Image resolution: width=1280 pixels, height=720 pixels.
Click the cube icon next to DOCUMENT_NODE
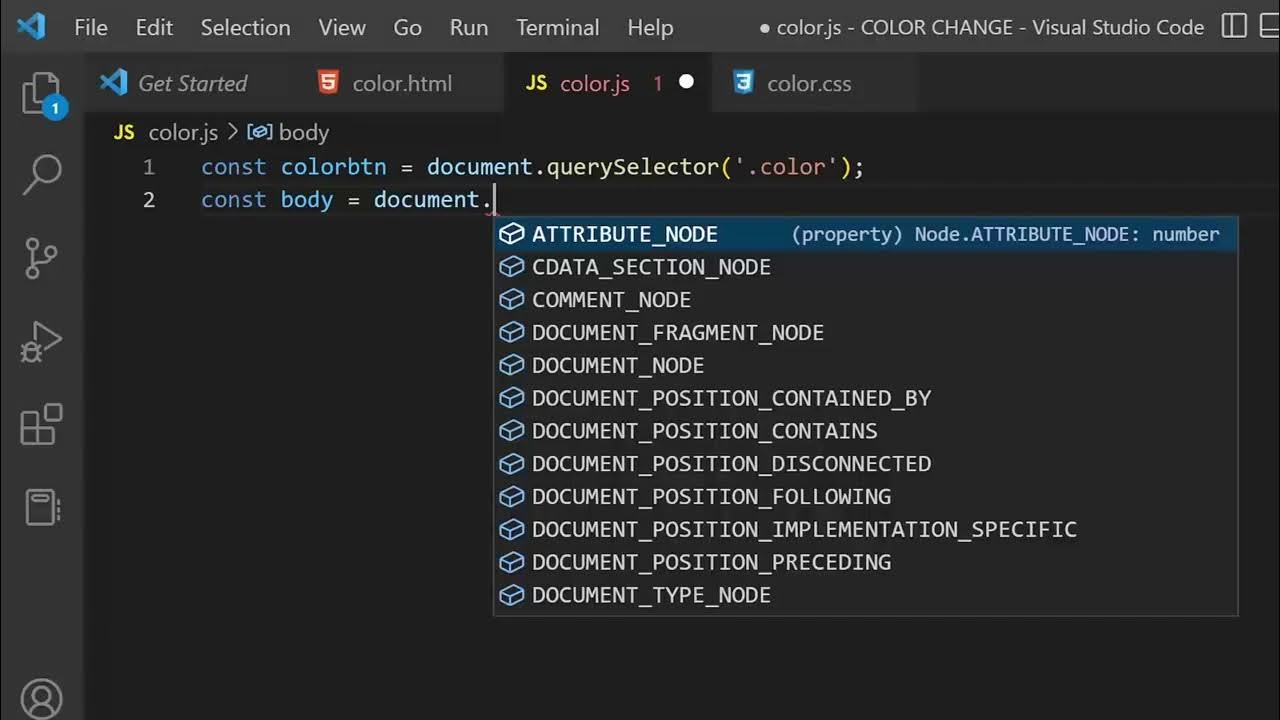click(512, 365)
